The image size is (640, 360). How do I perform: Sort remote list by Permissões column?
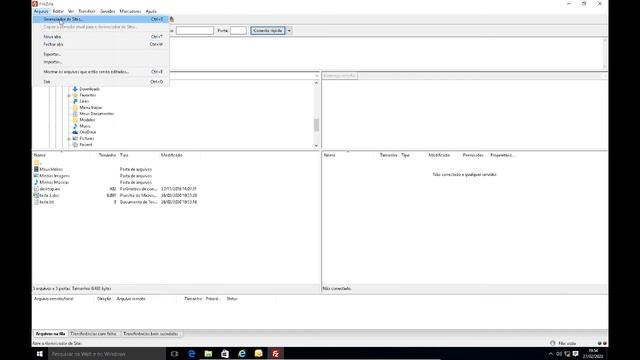(473, 155)
